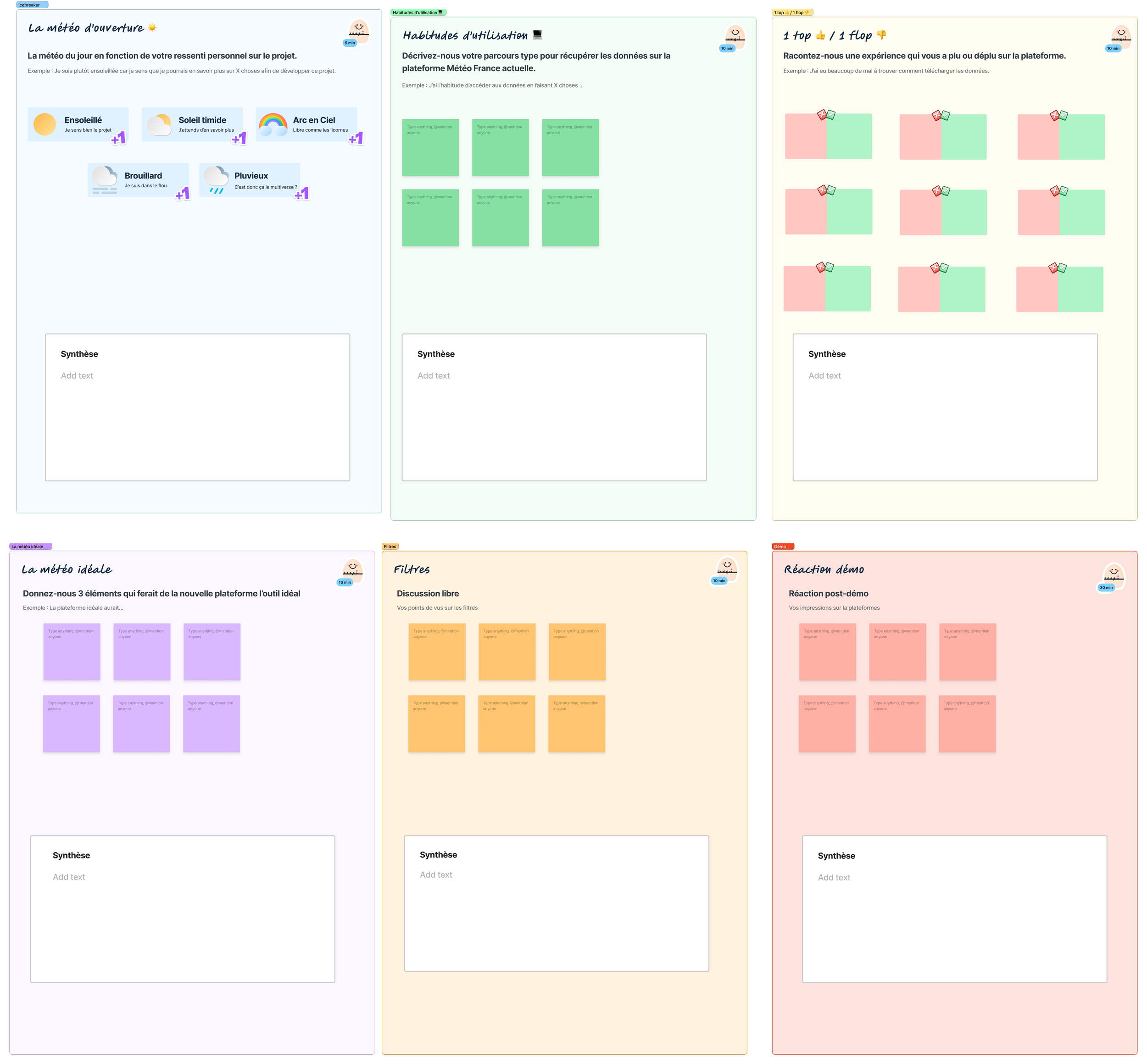Click the +1 sticker on Soleil timide card
Image resolution: width=1147 pixels, height=1064 pixels.
(239, 138)
